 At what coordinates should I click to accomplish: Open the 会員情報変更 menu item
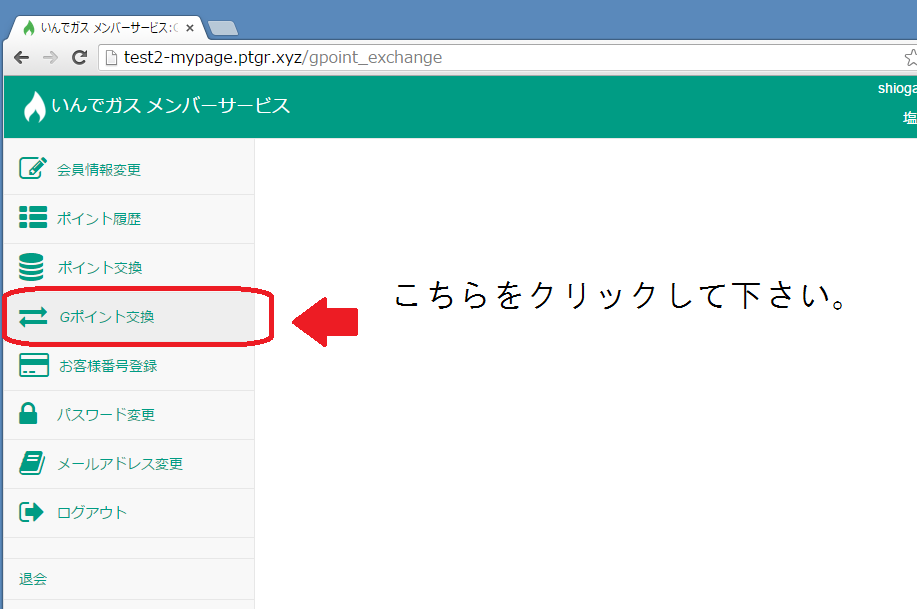[x=99, y=170]
